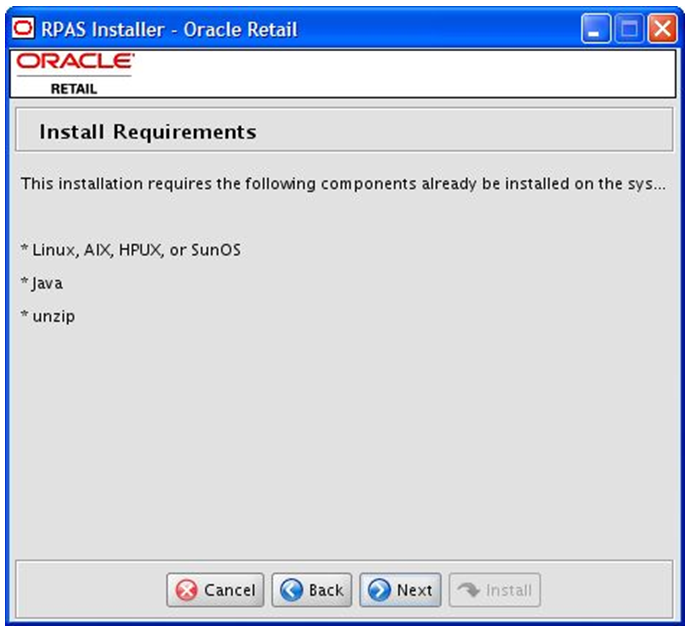The image size is (691, 633).
Task: Go back with the Back button
Action: pos(312,590)
